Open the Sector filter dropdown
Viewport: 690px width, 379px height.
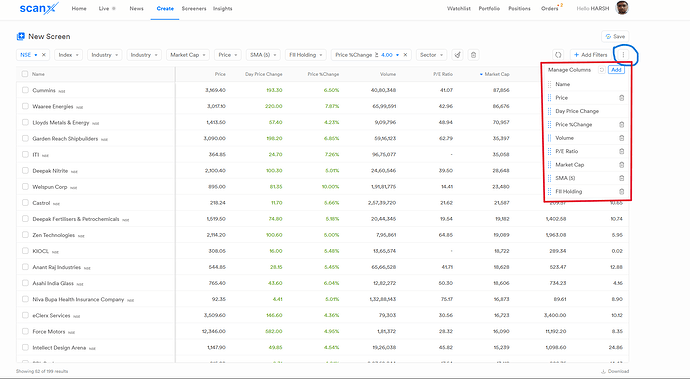point(431,55)
